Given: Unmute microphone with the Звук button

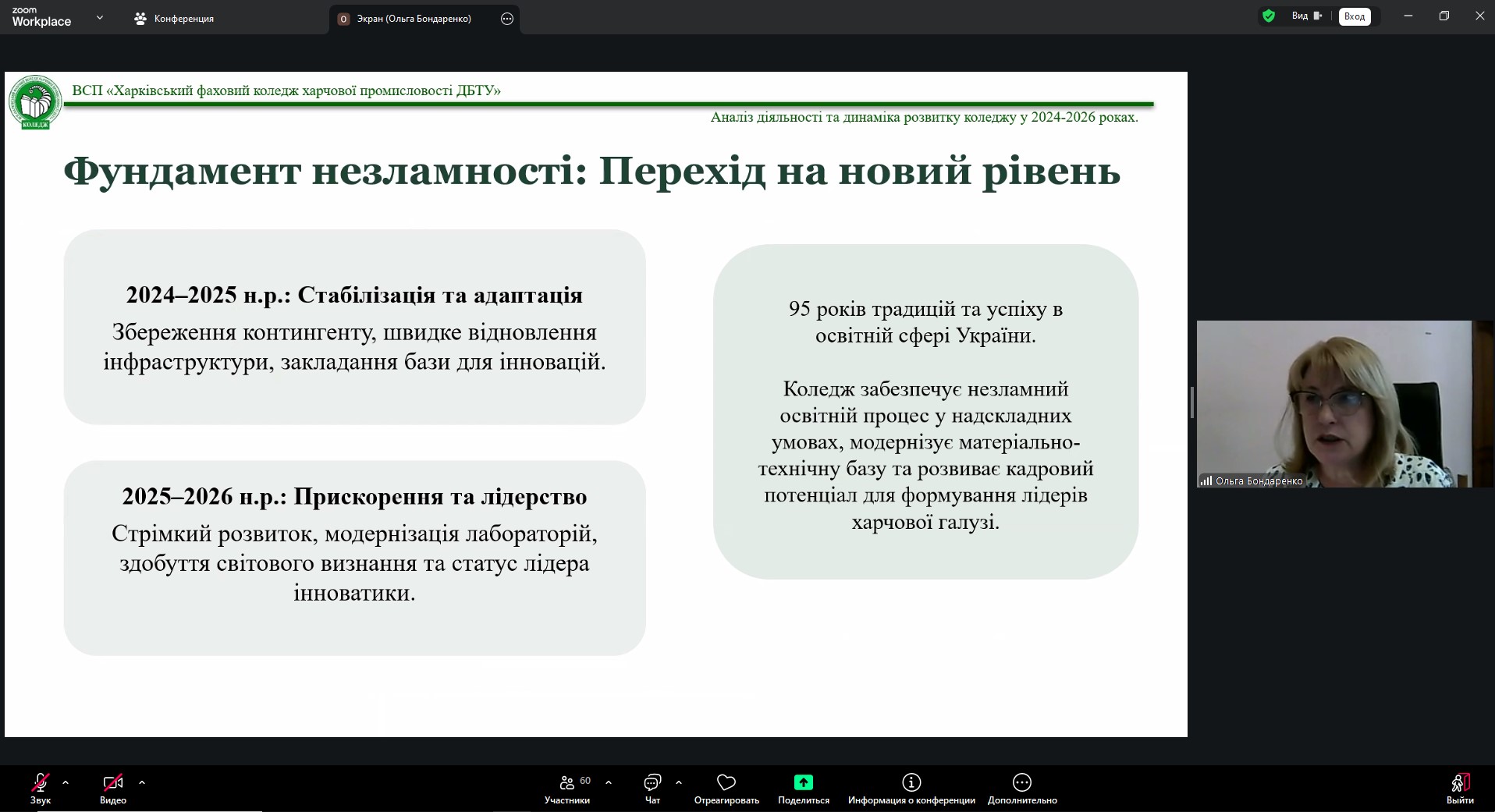Looking at the screenshot, I should coord(41,788).
